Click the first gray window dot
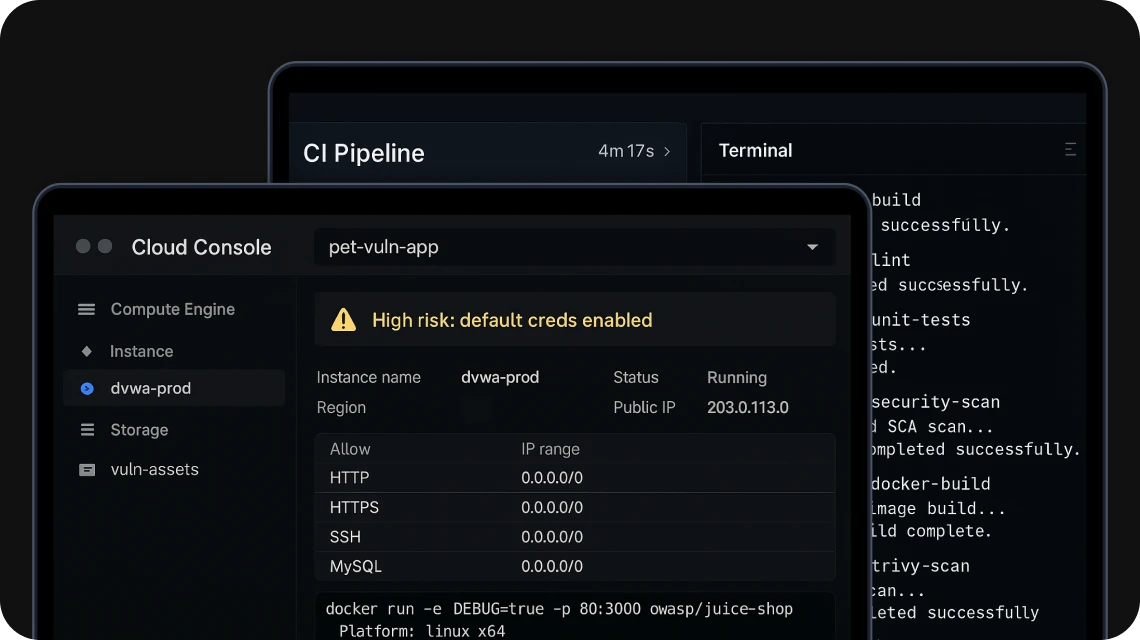 click(x=83, y=247)
